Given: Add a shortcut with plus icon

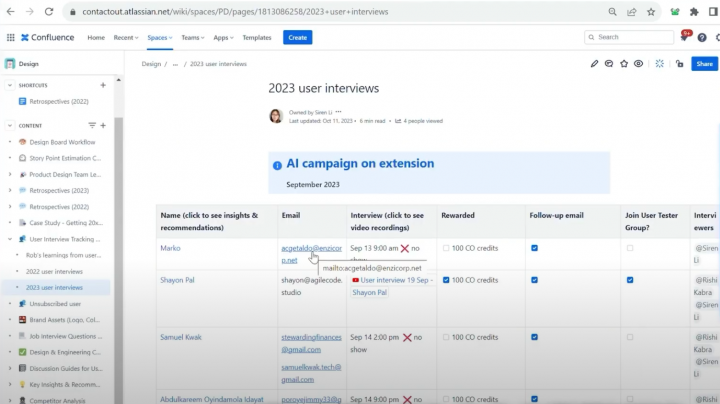Looking at the screenshot, I should pos(103,85).
